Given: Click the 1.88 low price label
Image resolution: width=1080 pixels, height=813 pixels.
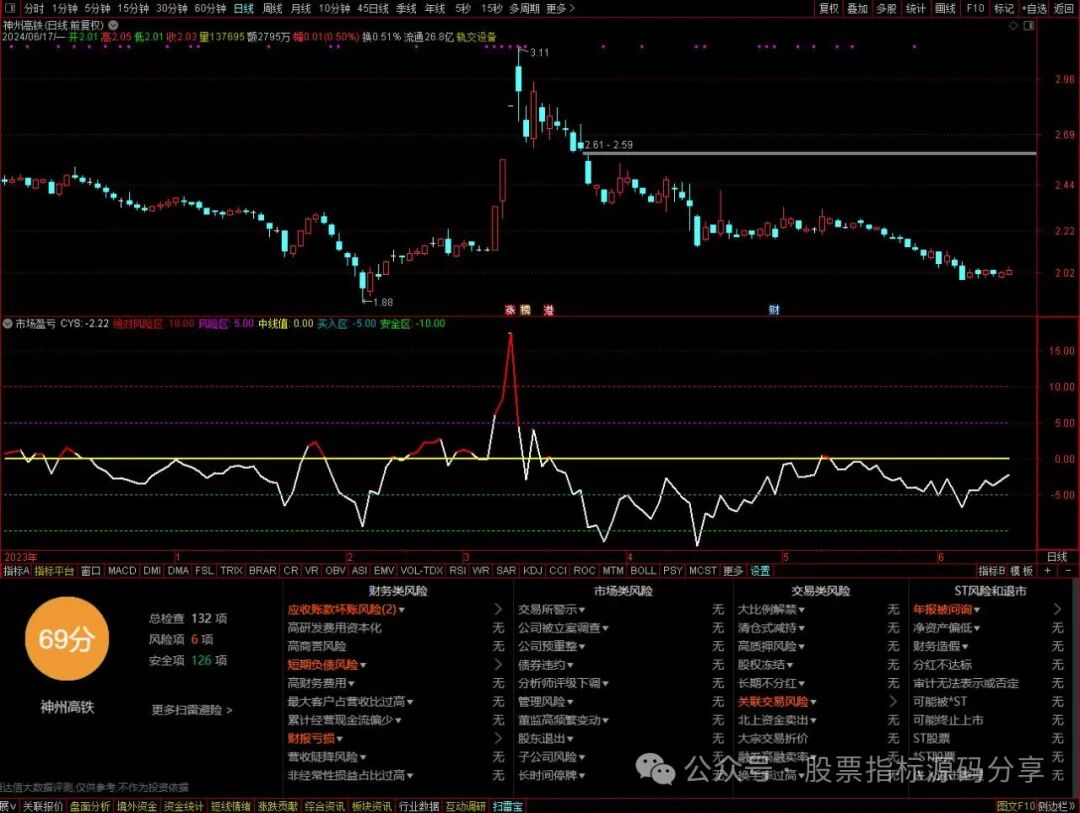Looking at the screenshot, I should pos(382,302).
